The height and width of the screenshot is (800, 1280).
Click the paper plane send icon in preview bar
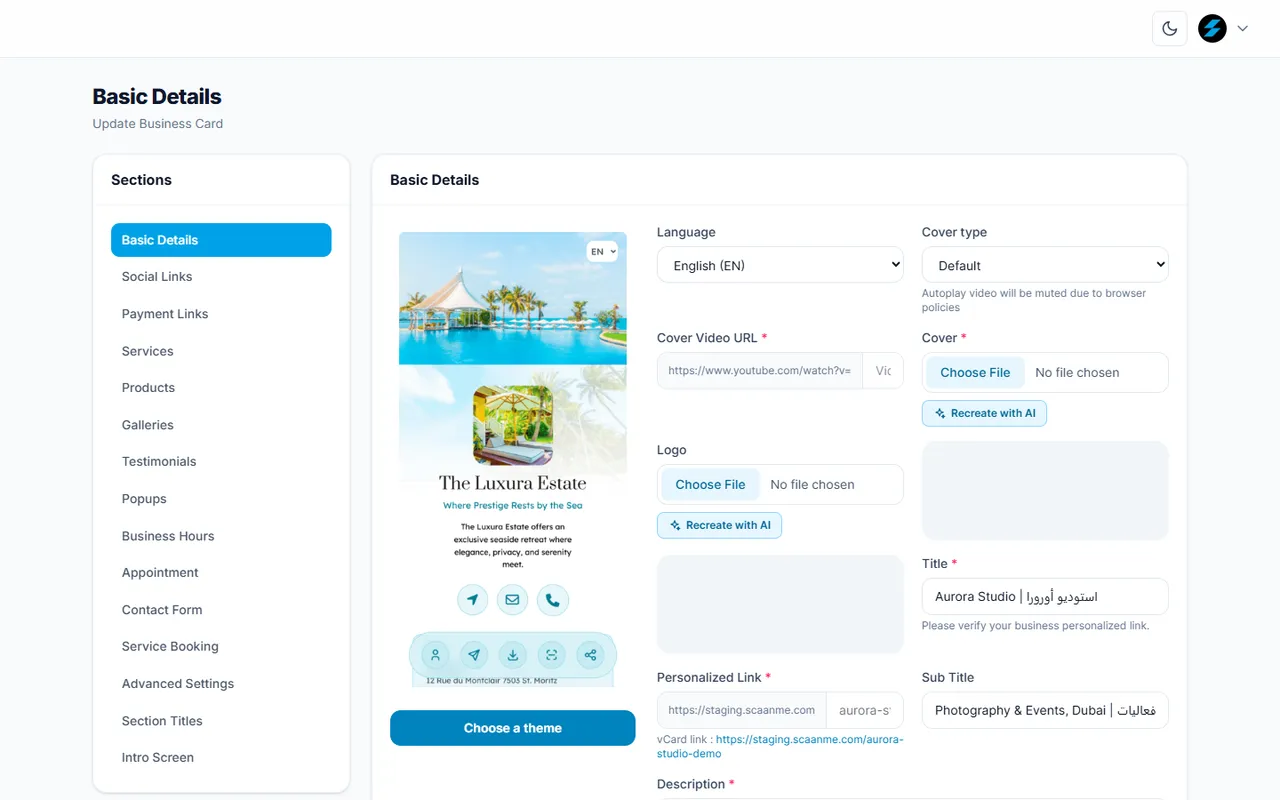(474, 655)
